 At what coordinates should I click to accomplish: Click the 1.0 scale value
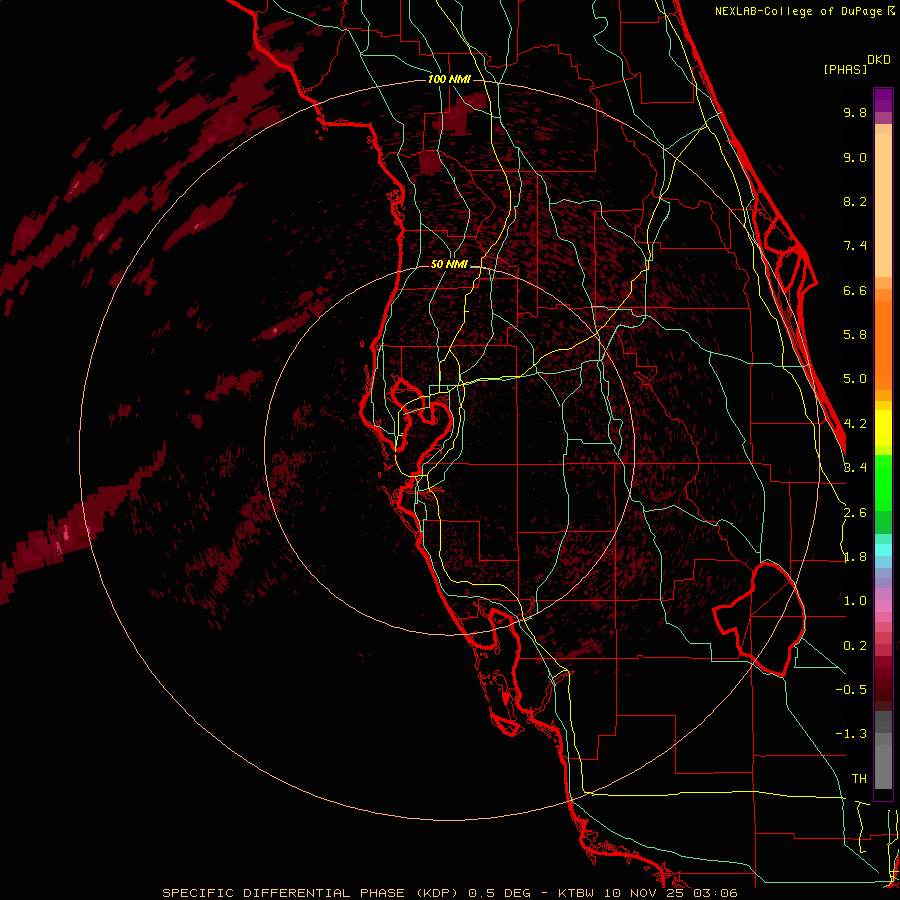pyautogui.click(x=855, y=601)
